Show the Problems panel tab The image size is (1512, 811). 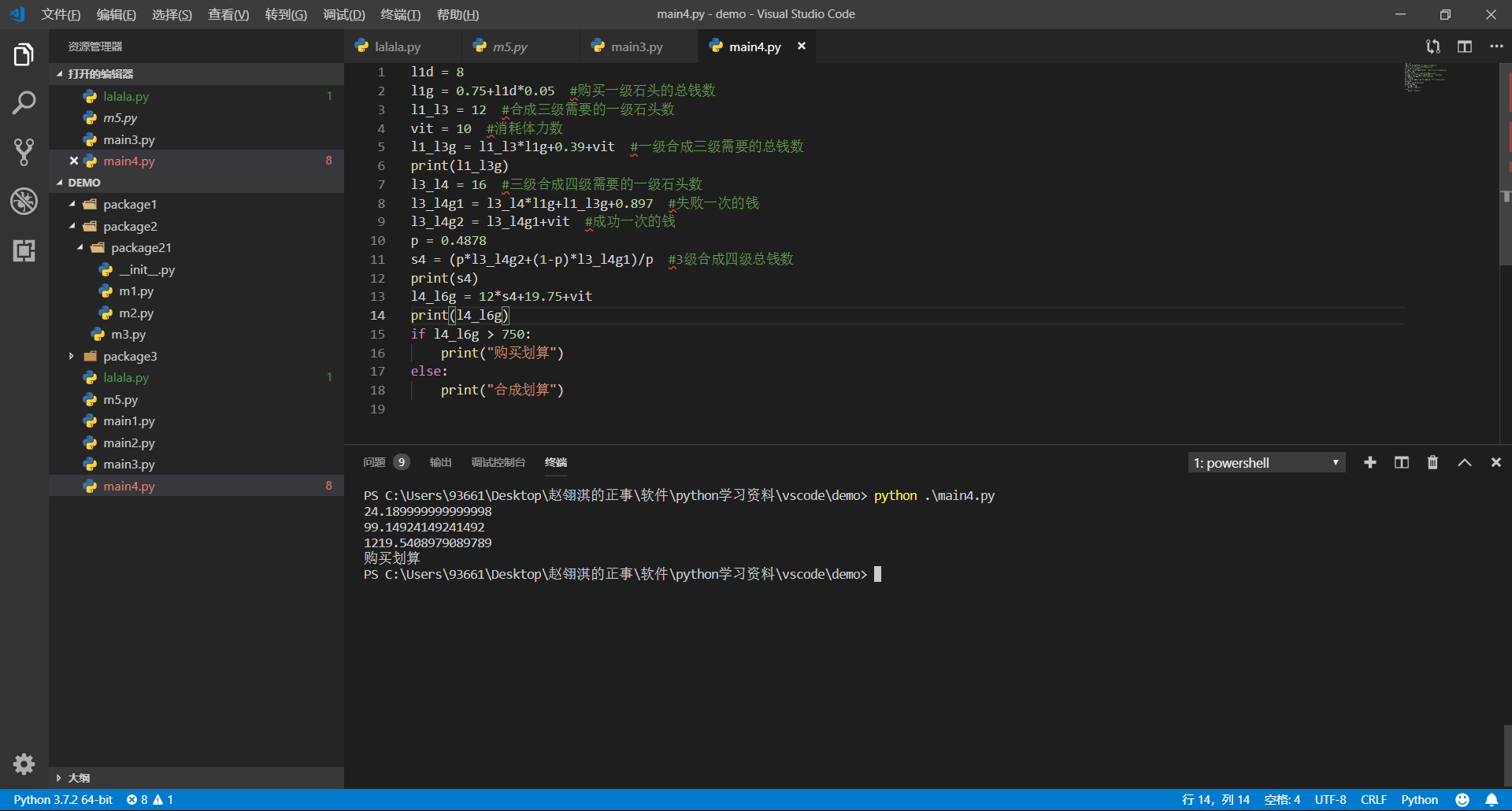pyautogui.click(x=386, y=462)
